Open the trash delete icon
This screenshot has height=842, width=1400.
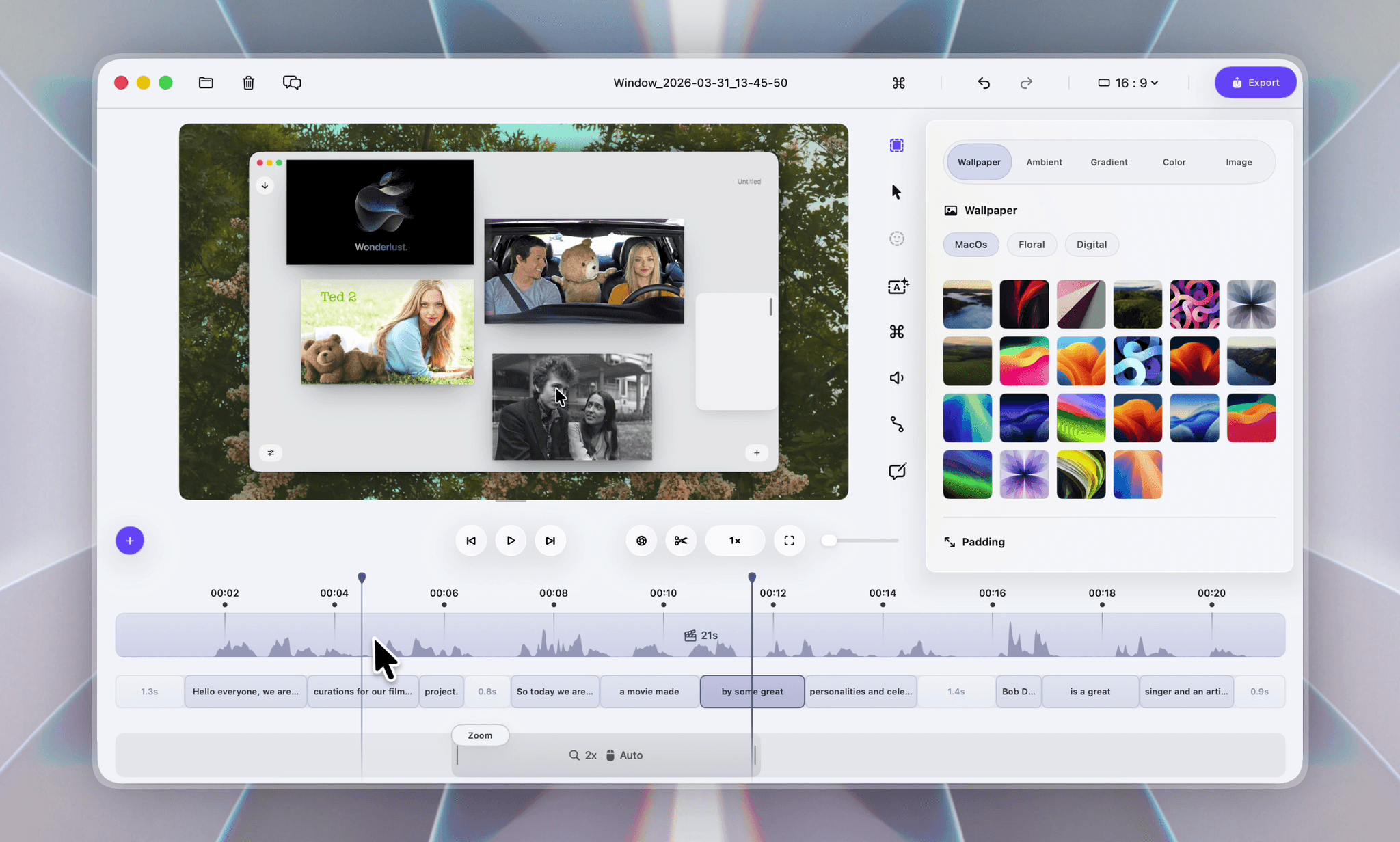tap(248, 83)
